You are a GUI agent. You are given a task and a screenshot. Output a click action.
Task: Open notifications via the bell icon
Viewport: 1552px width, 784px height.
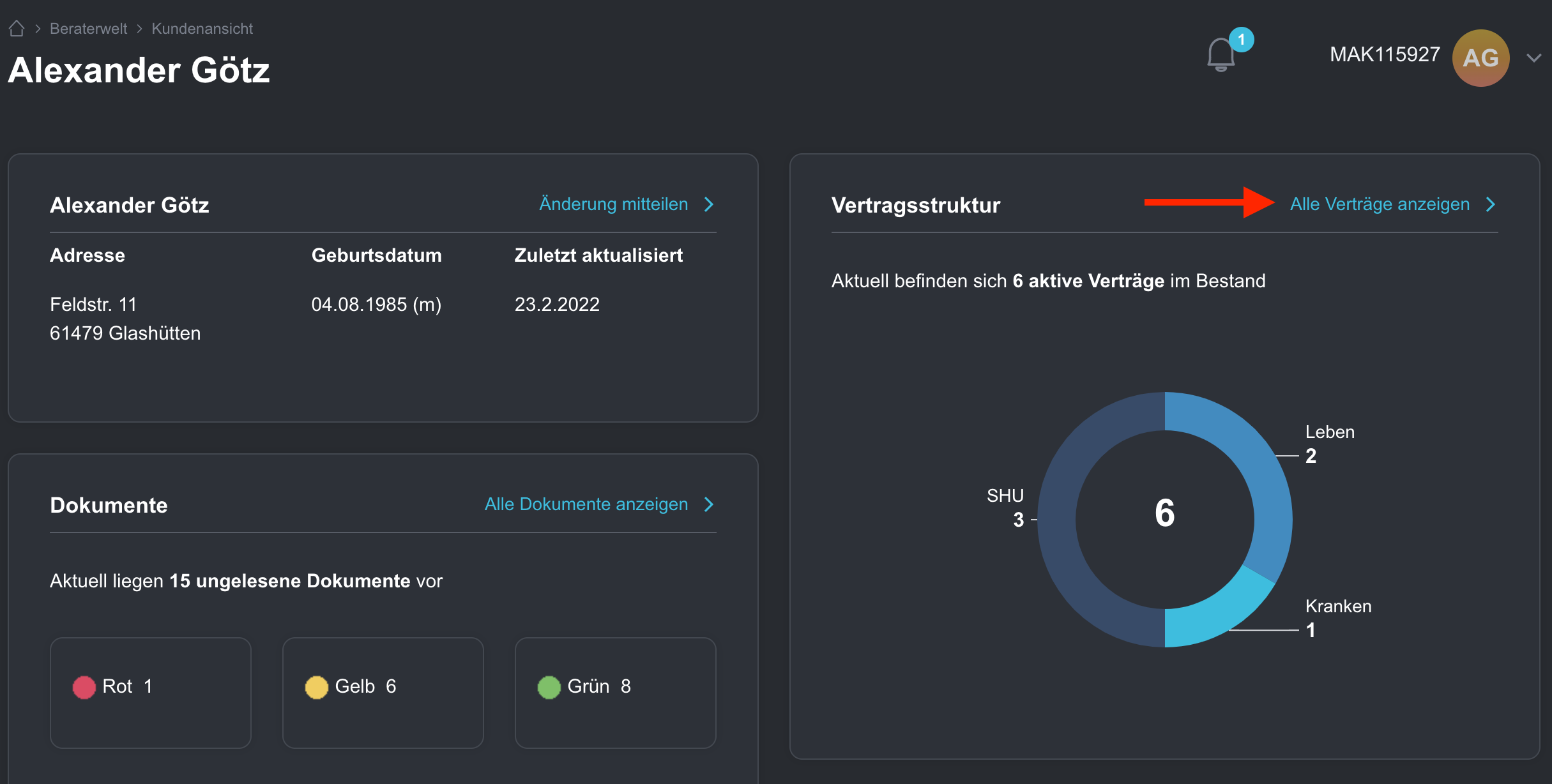1220,56
